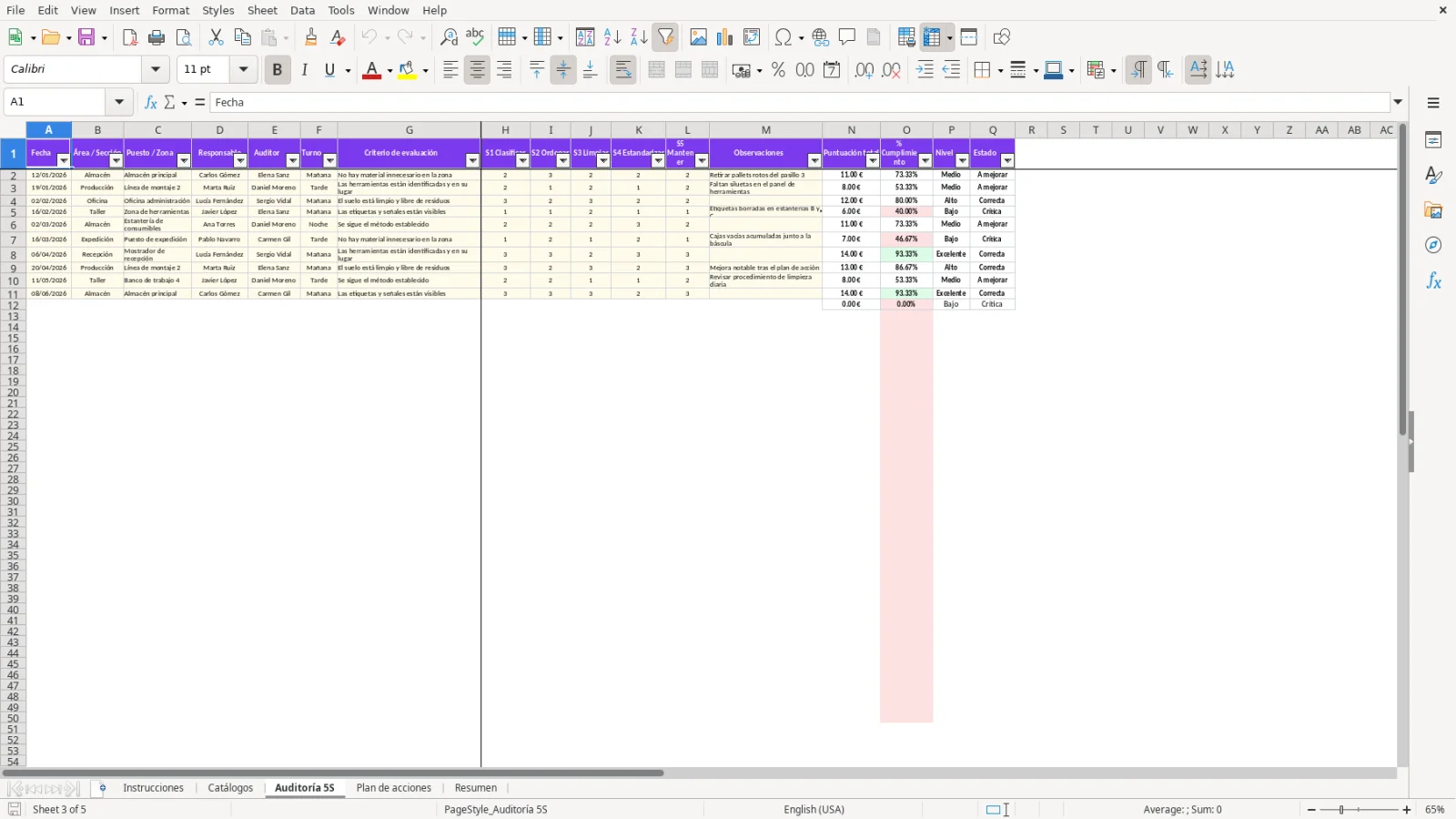Open Estado column filter dropdown

[x=1007, y=161]
